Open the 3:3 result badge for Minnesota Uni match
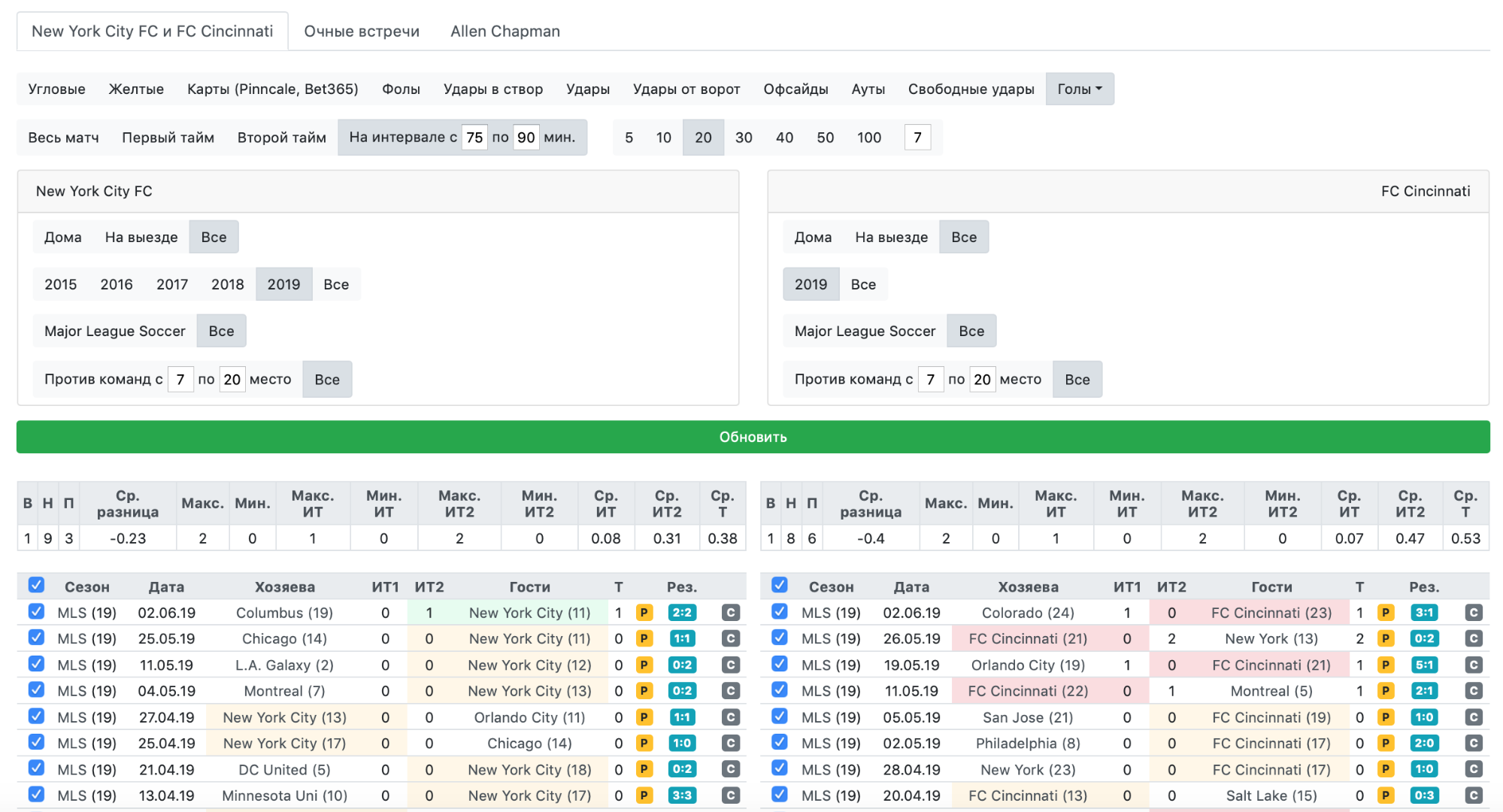This screenshot has width=1503, height=812. pyautogui.click(x=682, y=795)
